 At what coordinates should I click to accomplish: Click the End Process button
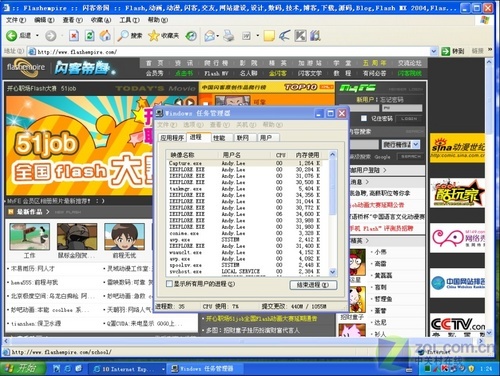313,285
